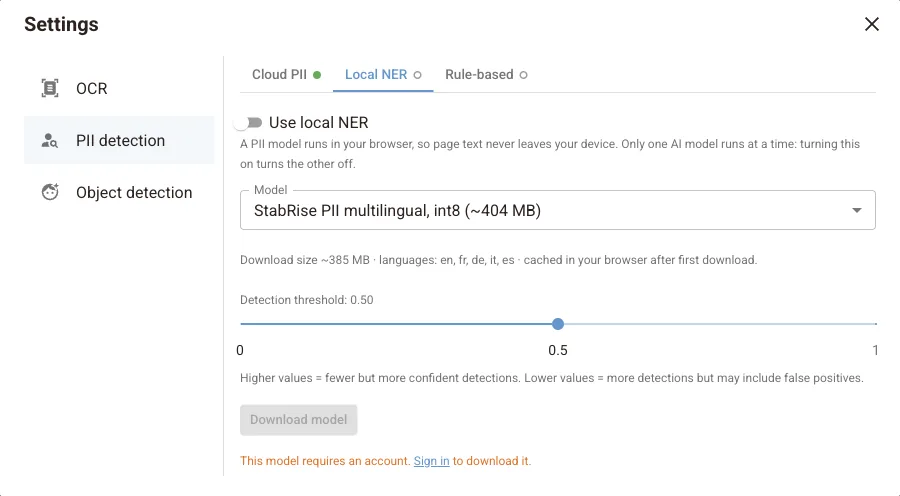Click the slider mark labeled 0
Viewport: 900px width, 496px height.
(240, 350)
